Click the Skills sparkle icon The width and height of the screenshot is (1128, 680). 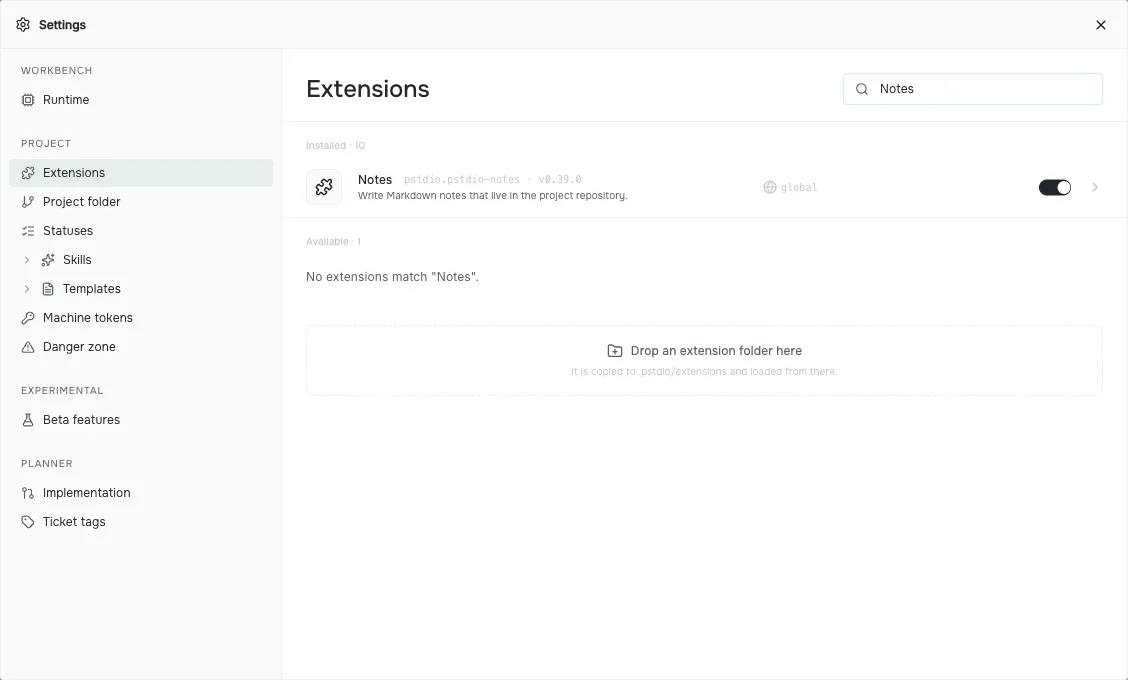coord(48,260)
